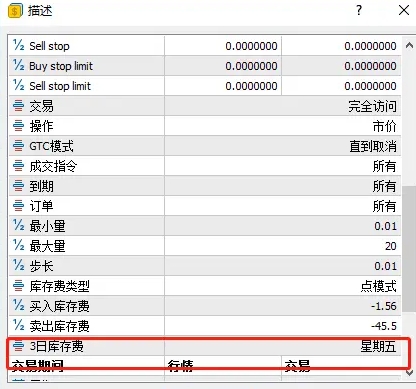
Task: Click the 交易期间 column header
Action: click(x=38, y=366)
